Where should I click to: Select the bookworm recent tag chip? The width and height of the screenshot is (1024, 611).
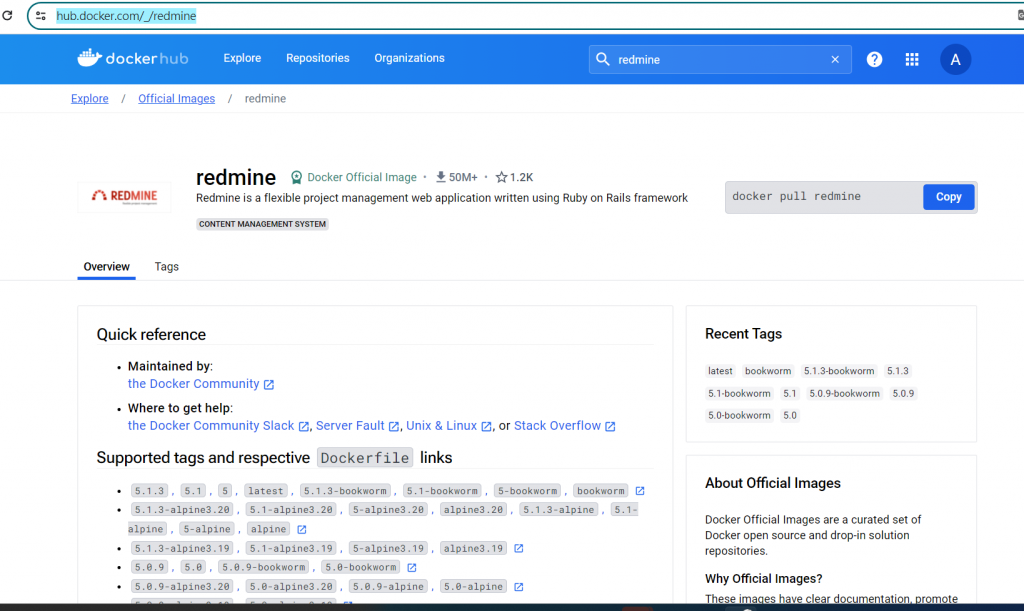tap(768, 371)
